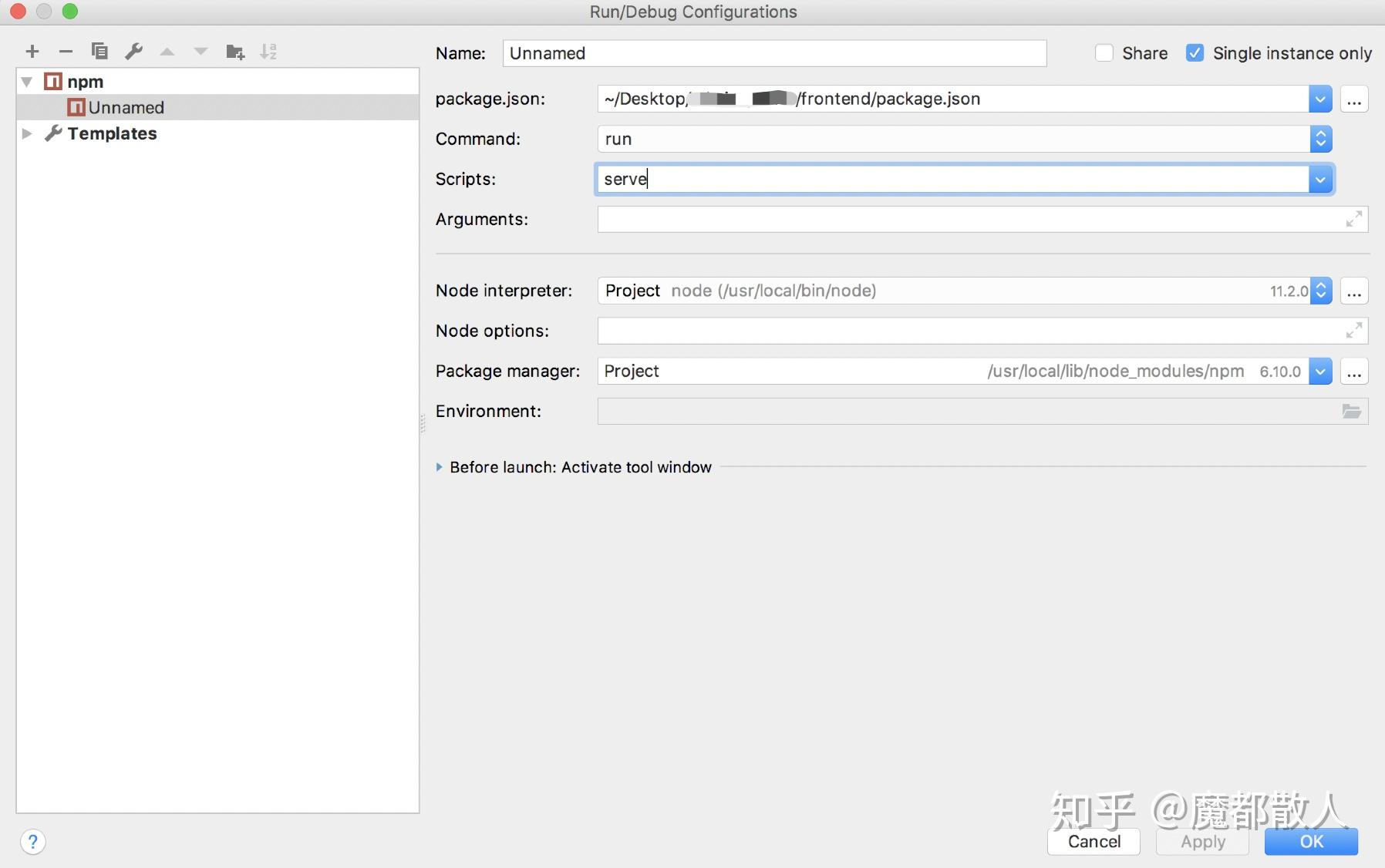Open the wrench edit-defaults icon in toolbar
The width and height of the screenshot is (1385, 868).
133,52
